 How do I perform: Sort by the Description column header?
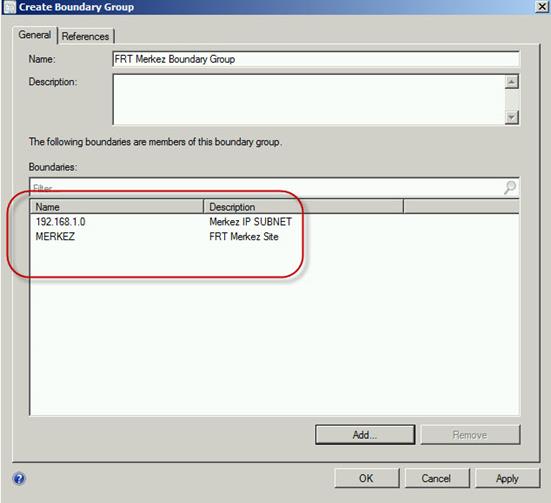coord(303,207)
